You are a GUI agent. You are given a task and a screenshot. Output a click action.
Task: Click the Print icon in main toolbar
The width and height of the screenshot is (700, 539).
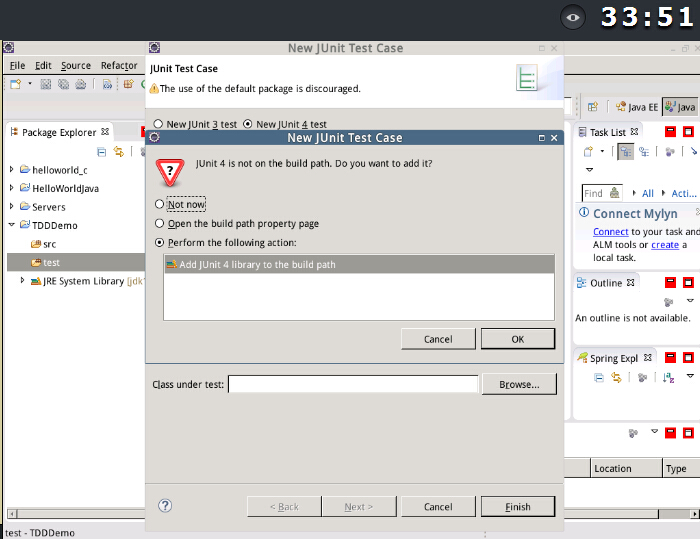(x=81, y=84)
